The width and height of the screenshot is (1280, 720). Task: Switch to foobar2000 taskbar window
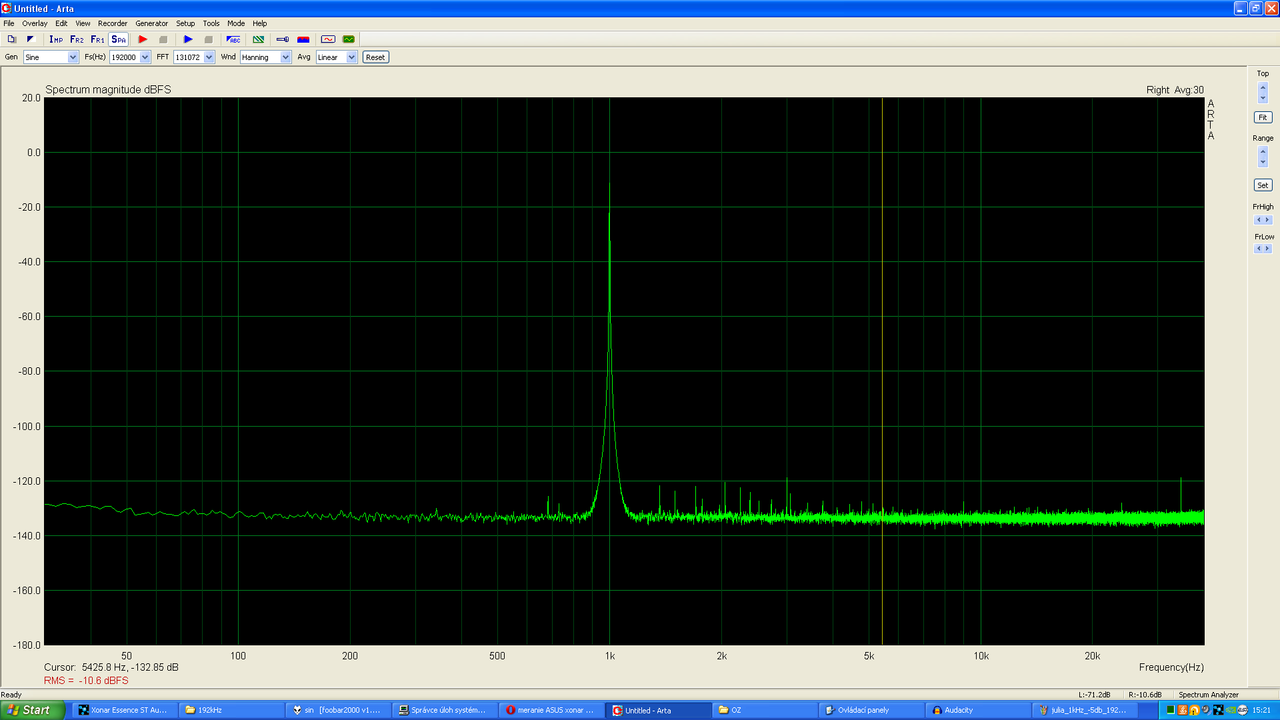337,710
